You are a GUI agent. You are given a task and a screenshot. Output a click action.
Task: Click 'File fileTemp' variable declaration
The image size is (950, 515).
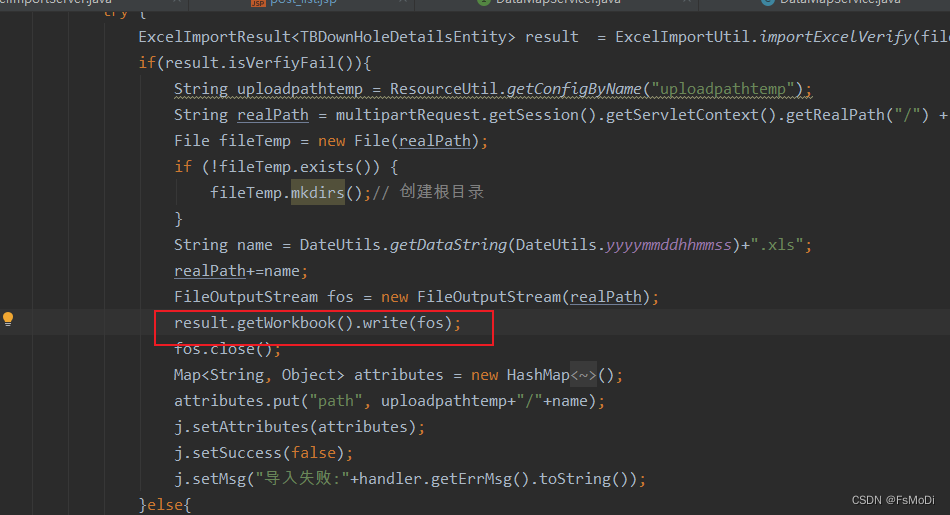pos(233,141)
